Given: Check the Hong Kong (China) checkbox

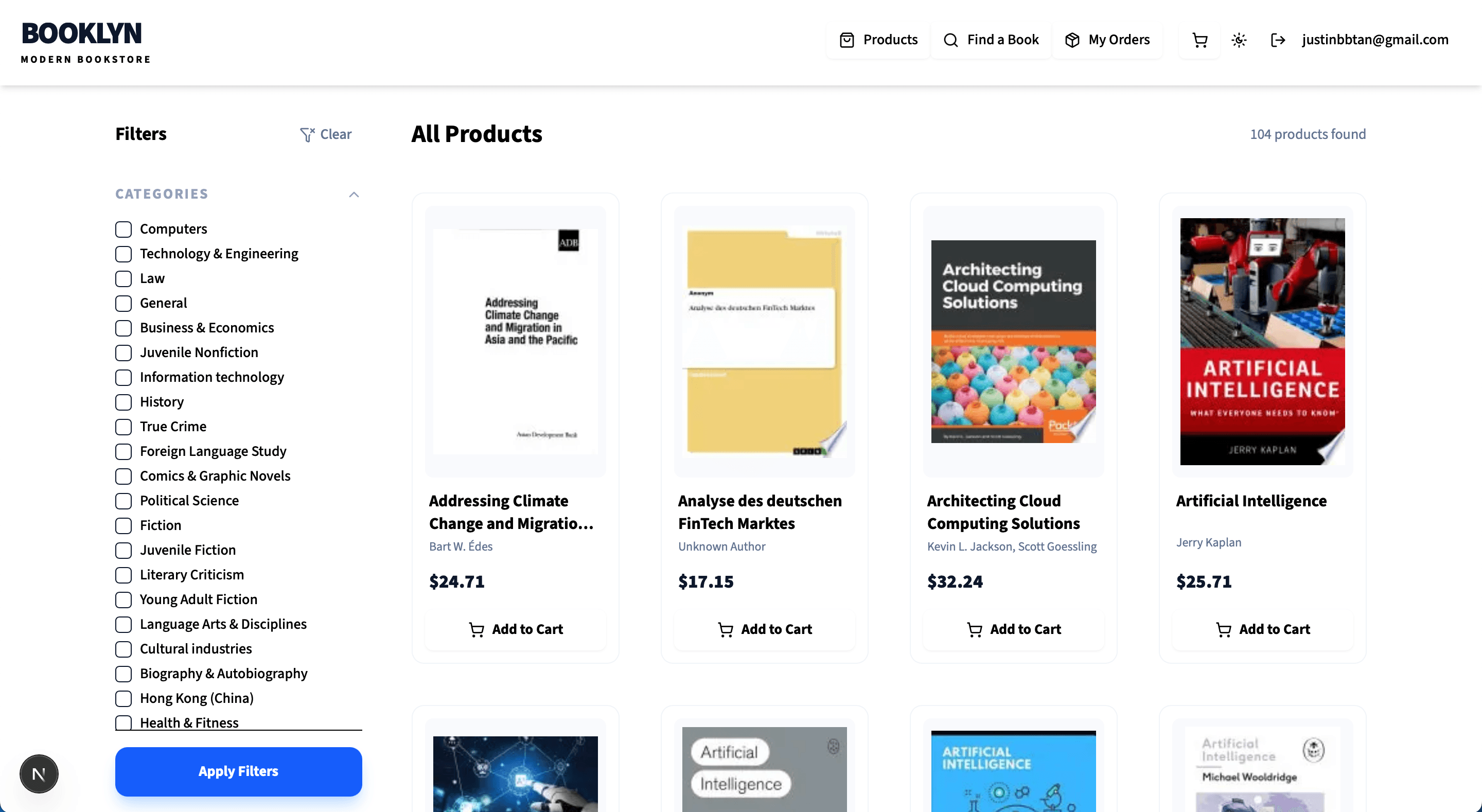Looking at the screenshot, I should (123, 699).
